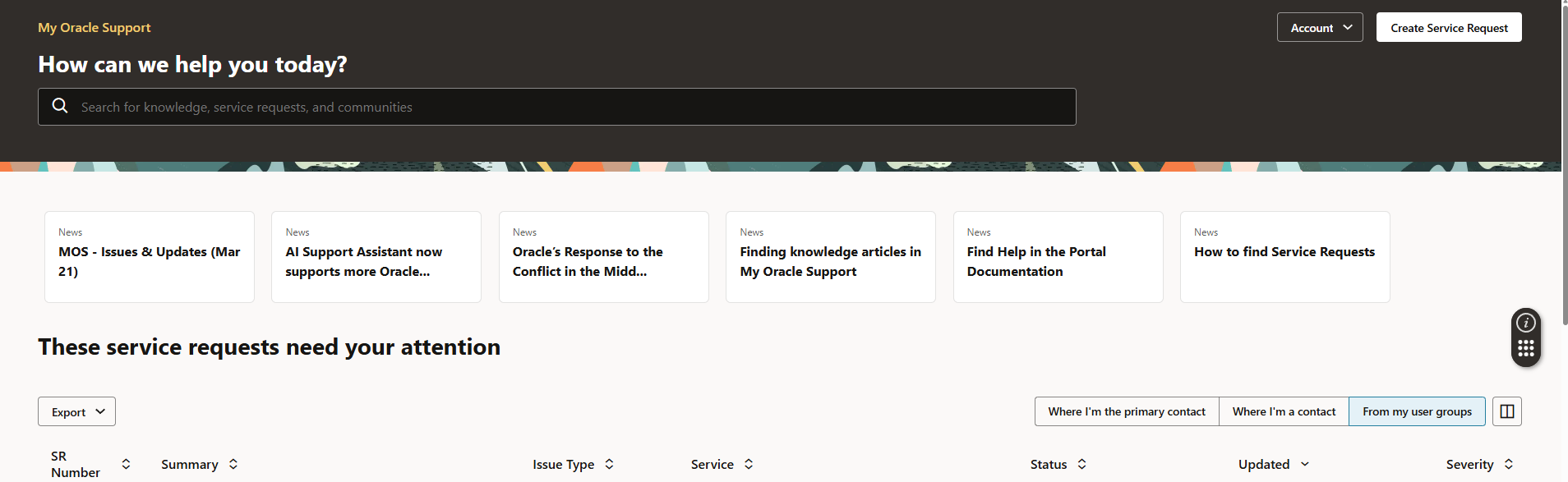
Task: Sort by SR Number arrows
Action: (126, 464)
